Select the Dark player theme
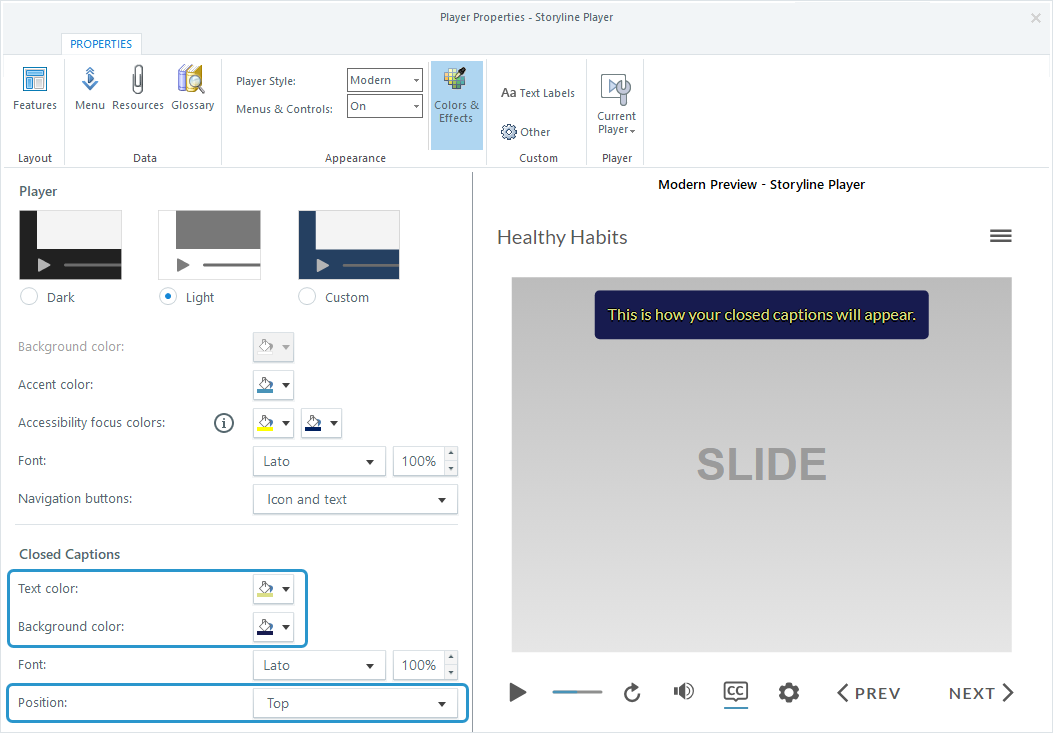Screen dimensions: 1053x733 click(x=29, y=297)
